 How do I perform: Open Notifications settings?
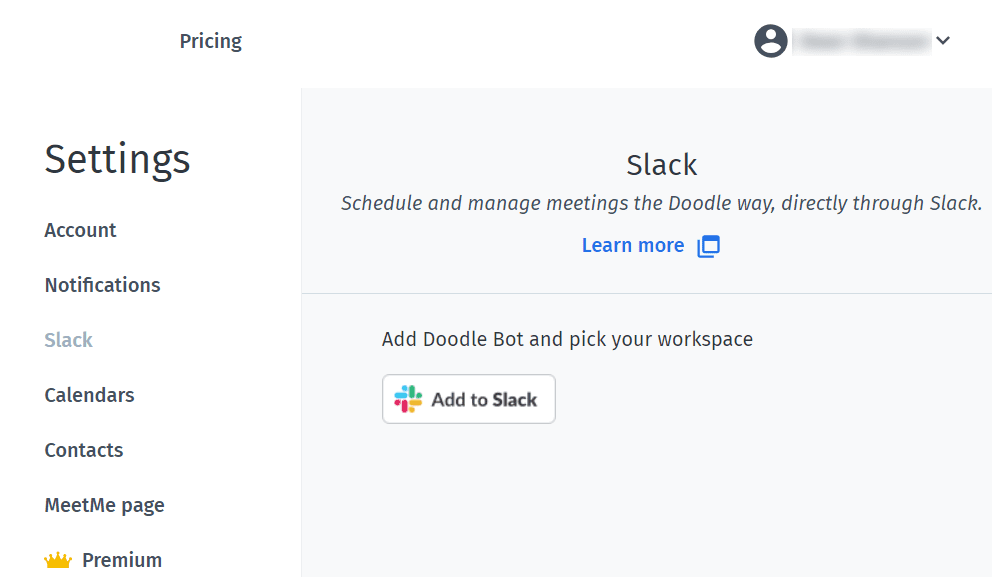pyautogui.click(x=102, y=285)
